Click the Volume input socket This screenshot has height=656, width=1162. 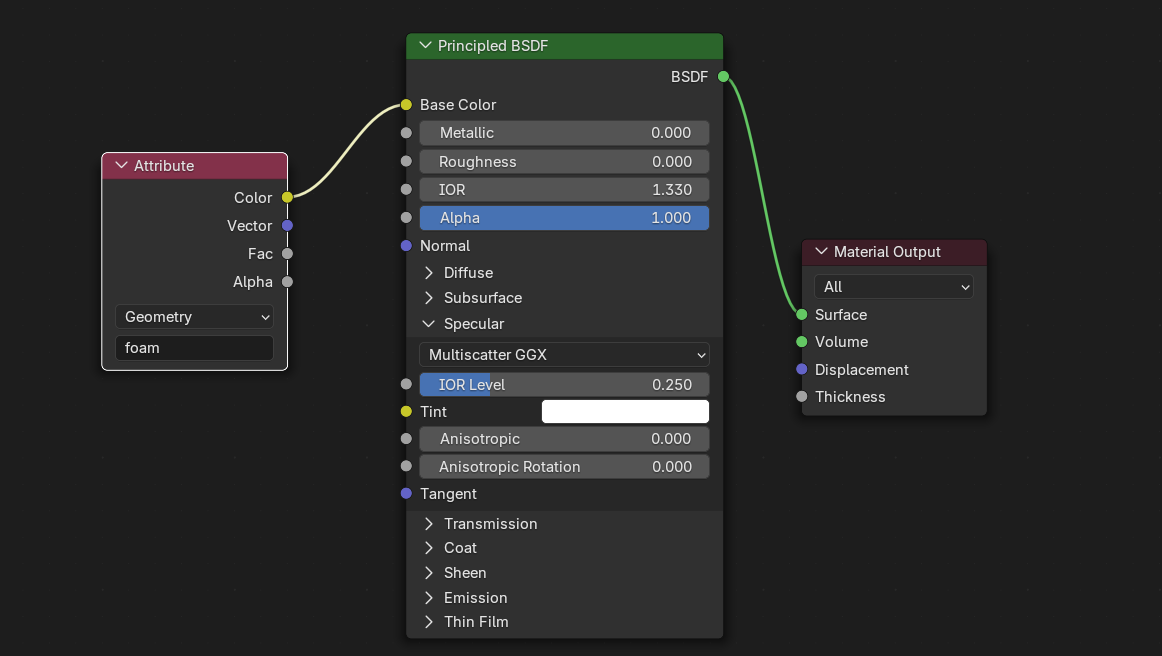coord(802,342)
